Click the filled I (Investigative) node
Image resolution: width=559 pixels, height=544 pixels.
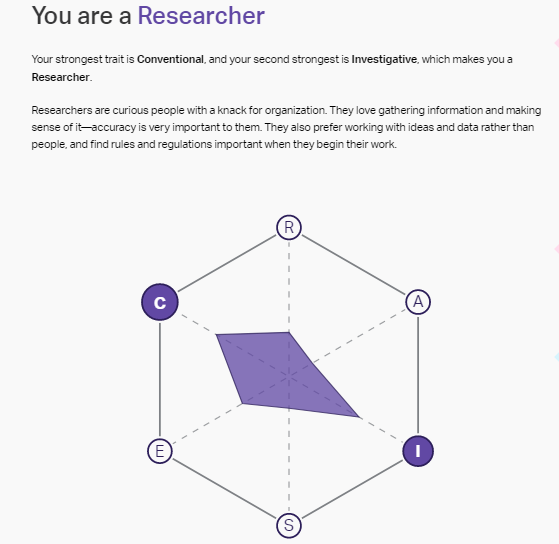[x=418, y=451]
